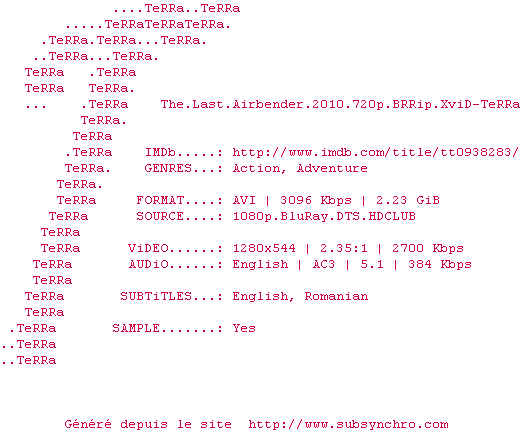Click the AUDiO label
This screenshot has width=520, height=432.
point(149,264)
